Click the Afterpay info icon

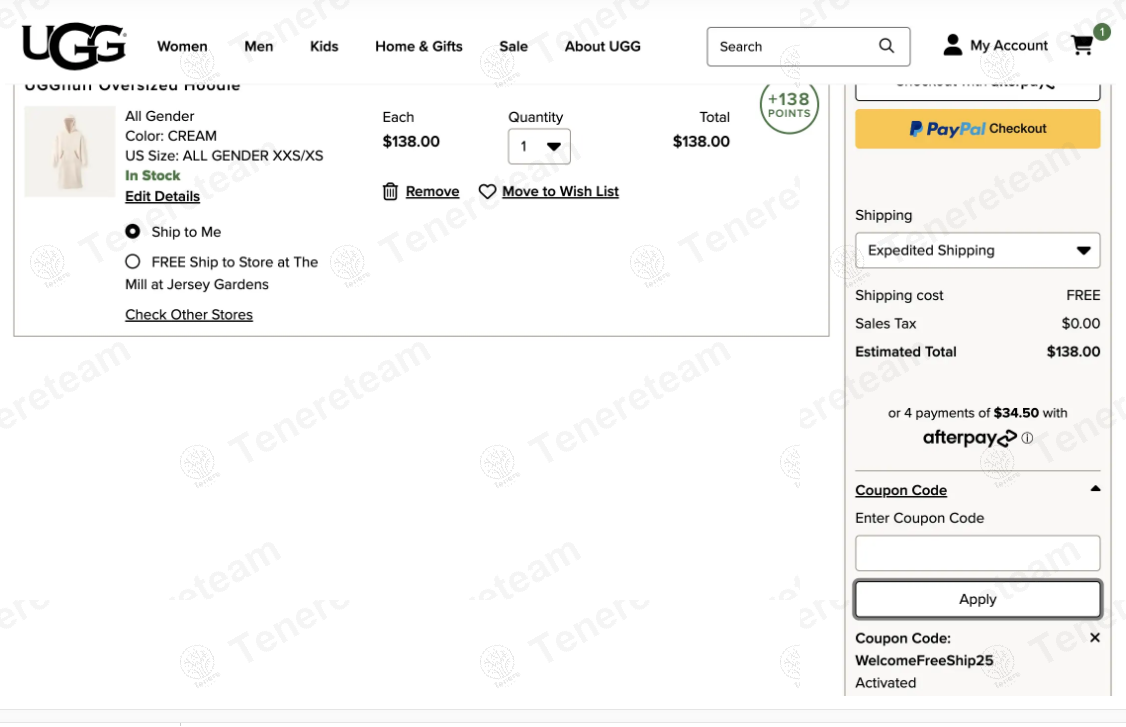(1027, 438)
